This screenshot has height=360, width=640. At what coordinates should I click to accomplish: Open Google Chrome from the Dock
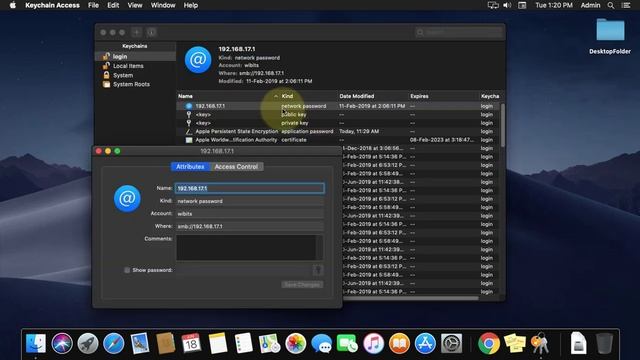click(489, 343)
